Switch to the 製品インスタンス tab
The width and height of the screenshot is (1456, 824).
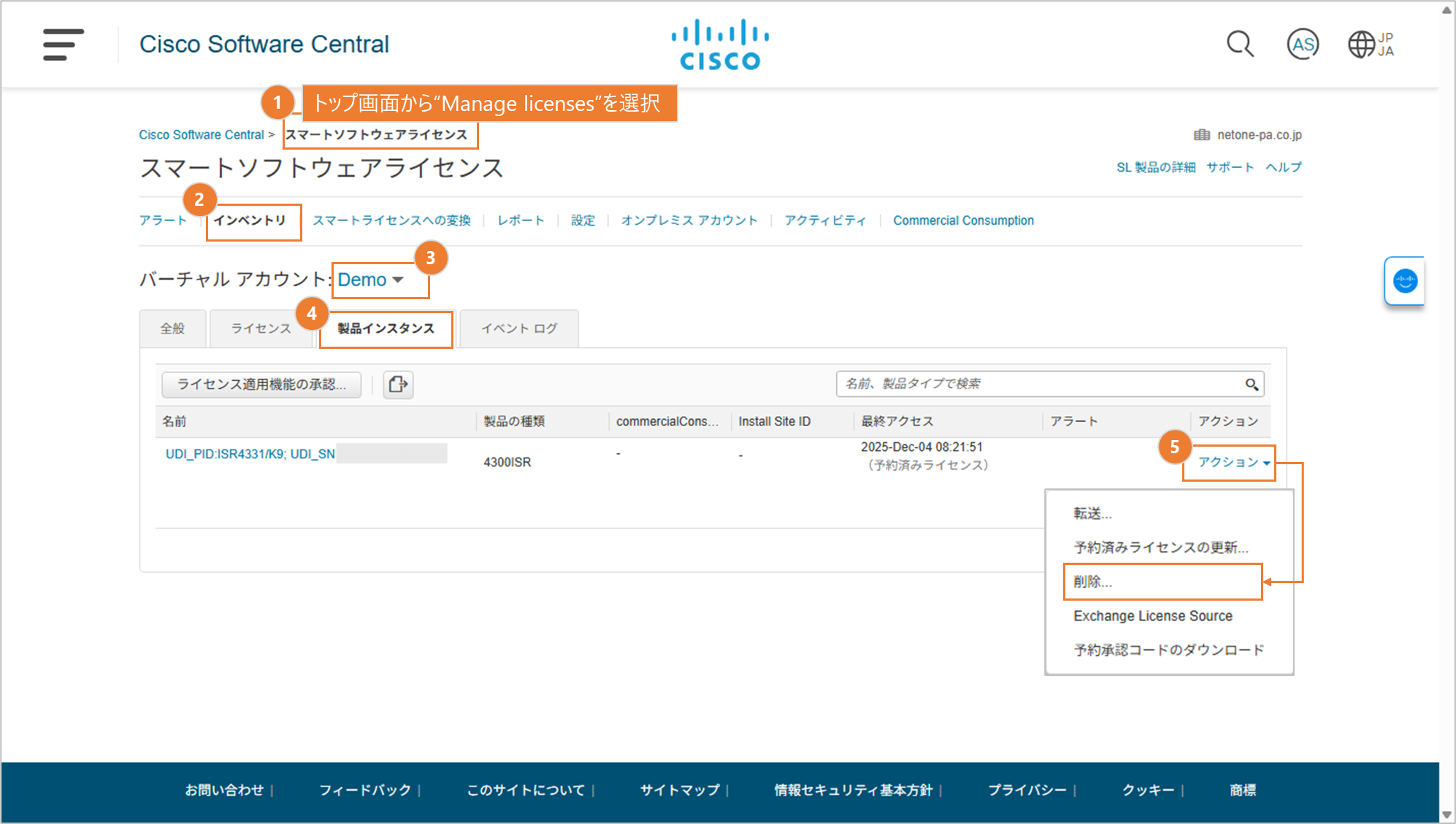pyautogui.click(x=386, y=329)
